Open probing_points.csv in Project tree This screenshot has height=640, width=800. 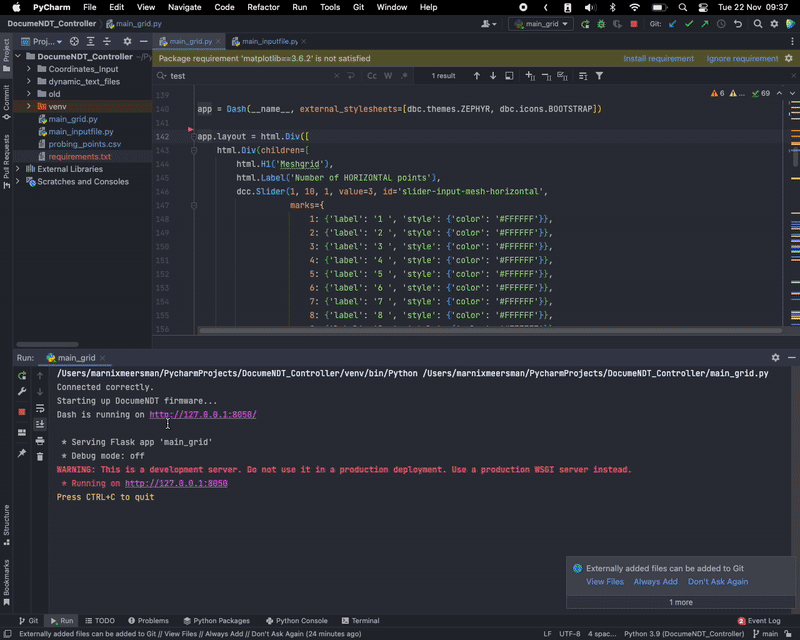point(84,144)
